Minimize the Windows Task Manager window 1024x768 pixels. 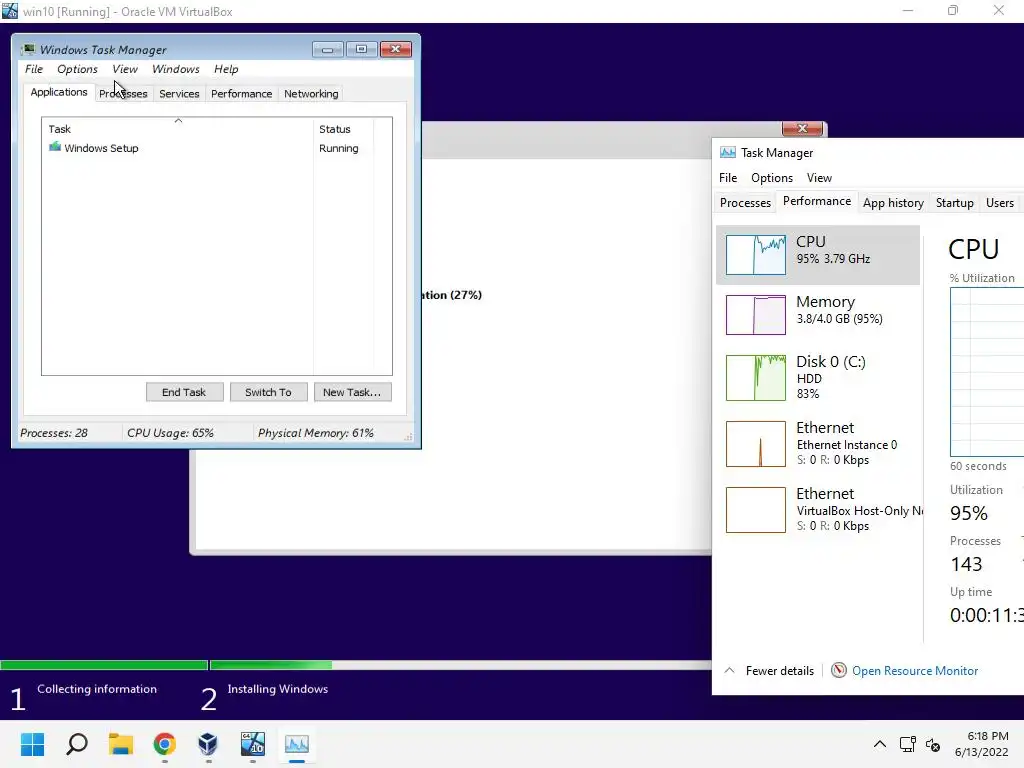(327, 50)
